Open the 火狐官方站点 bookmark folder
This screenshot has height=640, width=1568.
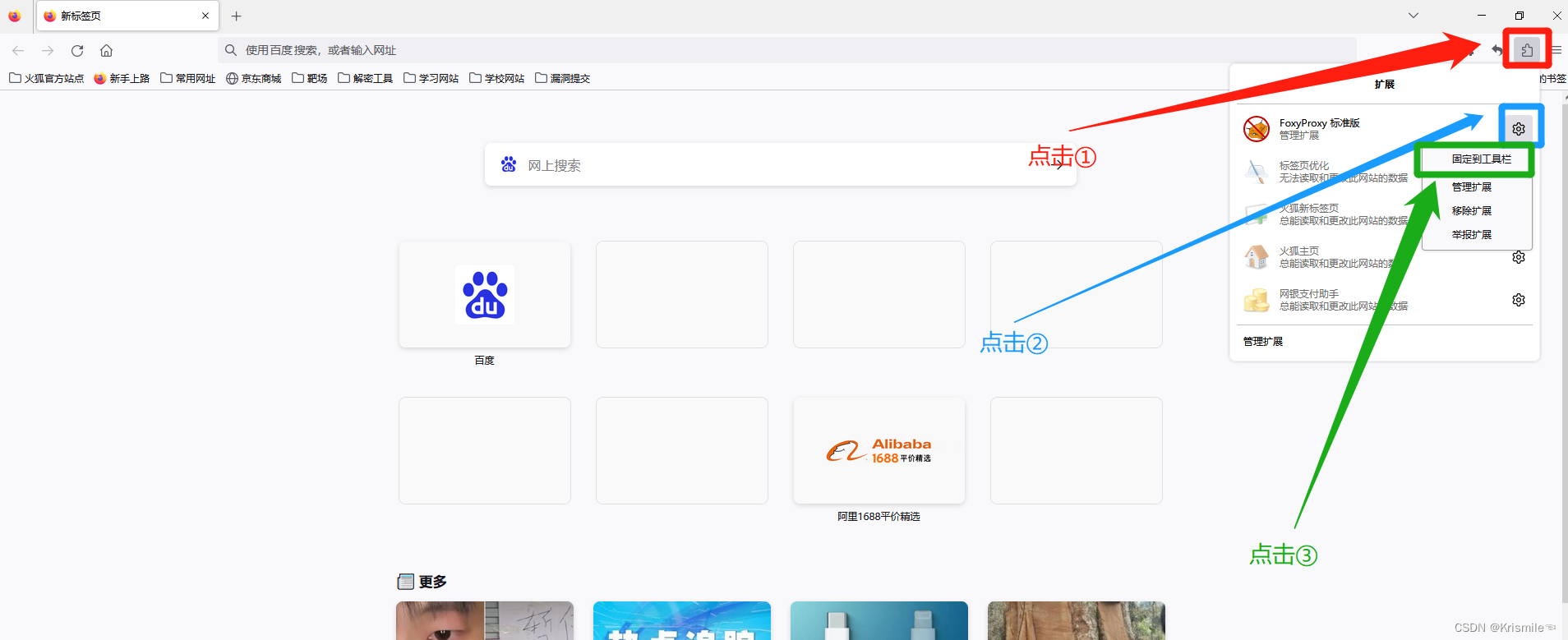(47, 78)
